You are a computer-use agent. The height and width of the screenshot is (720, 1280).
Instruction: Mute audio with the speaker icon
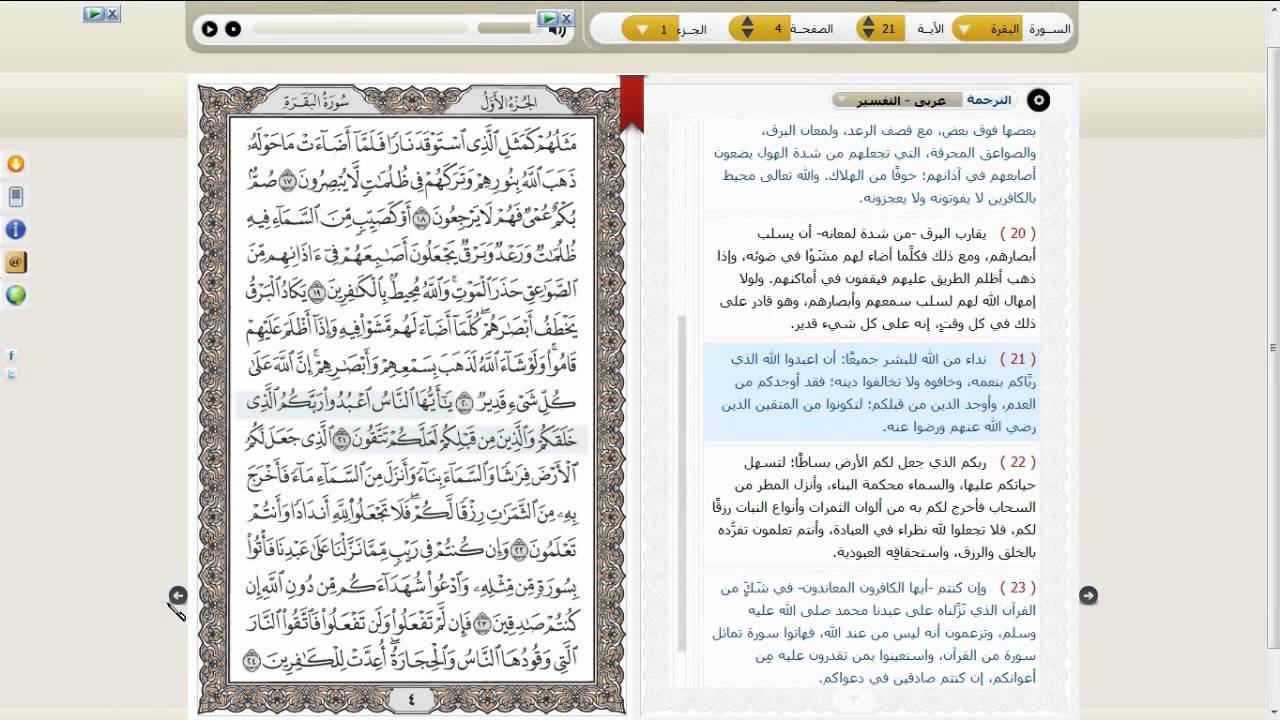pos(557,30)
